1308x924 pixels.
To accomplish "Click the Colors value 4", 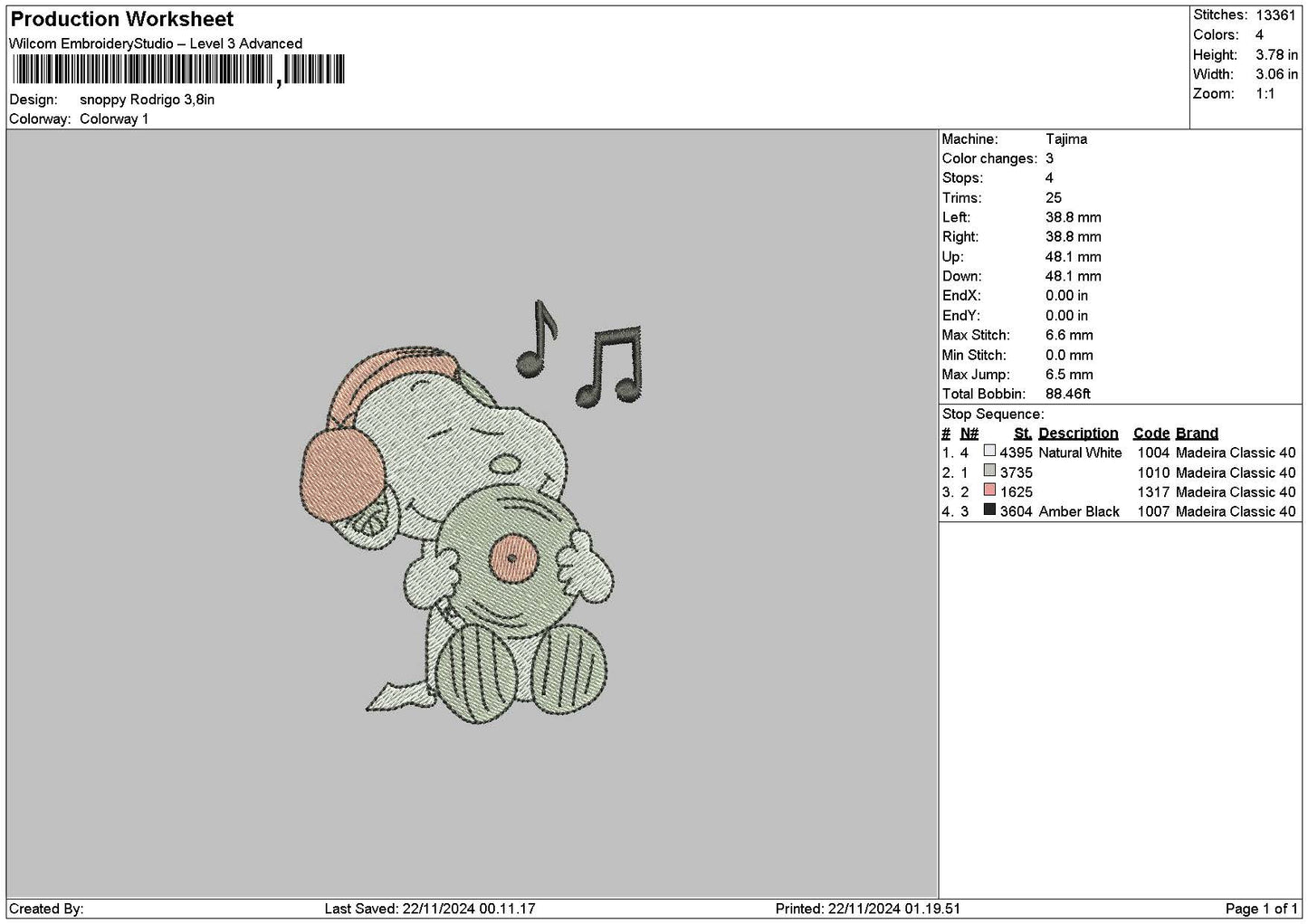I will [1259, 35].
